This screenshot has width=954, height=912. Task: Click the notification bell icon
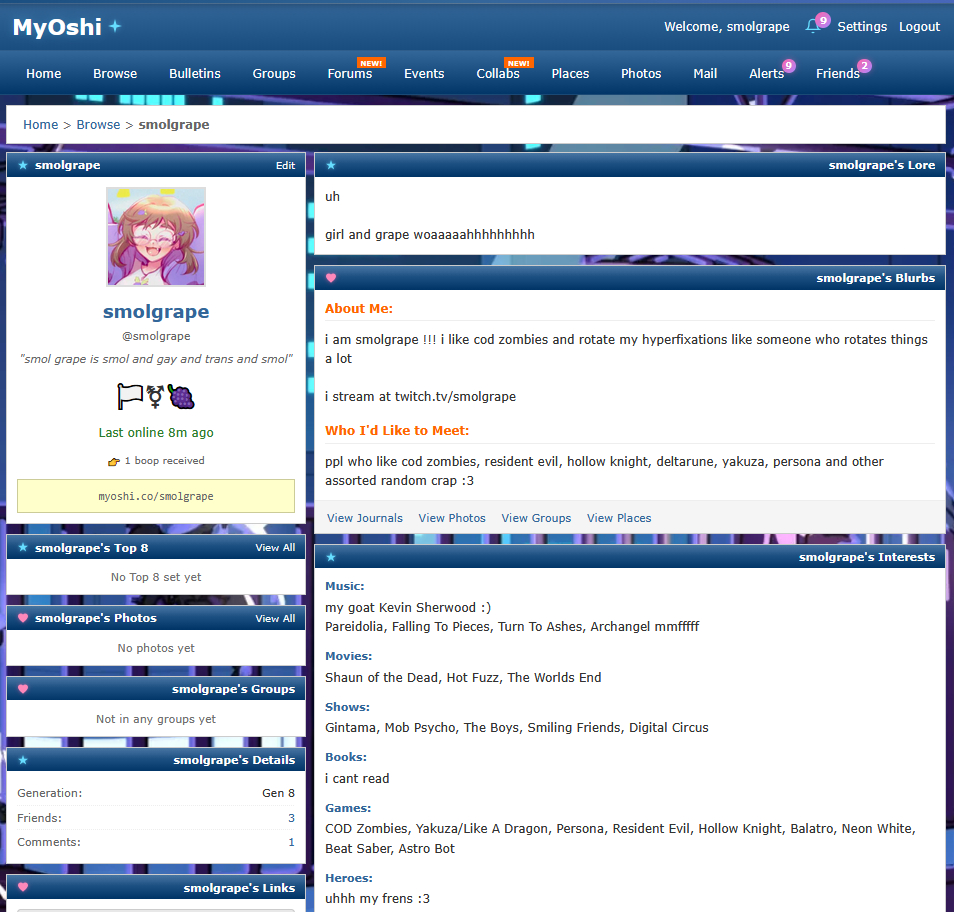pos(813,26)
